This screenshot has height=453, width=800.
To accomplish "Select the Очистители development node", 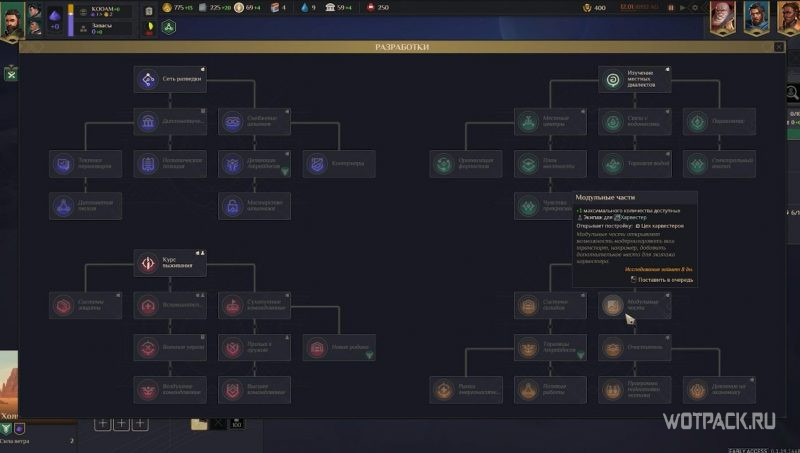I will tap(635, 348).
